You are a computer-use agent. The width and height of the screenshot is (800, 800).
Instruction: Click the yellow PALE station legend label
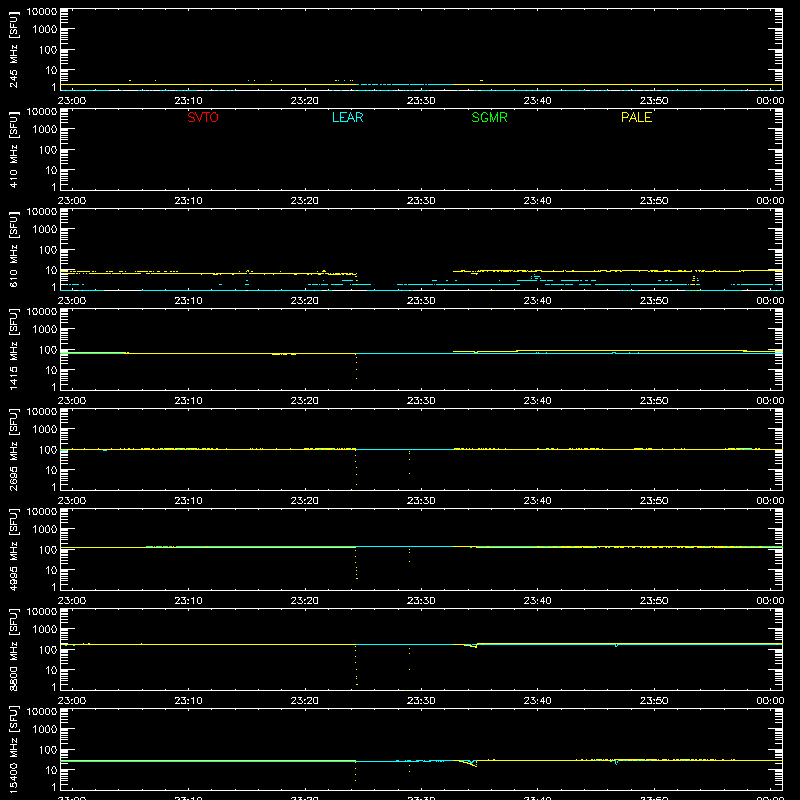click(x=636, y=117)
